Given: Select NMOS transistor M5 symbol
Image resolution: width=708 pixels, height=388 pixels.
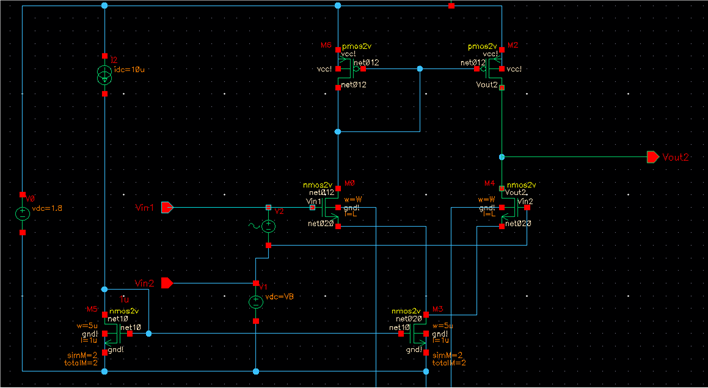Looking at the screenshot, I should tap(115, 333).
